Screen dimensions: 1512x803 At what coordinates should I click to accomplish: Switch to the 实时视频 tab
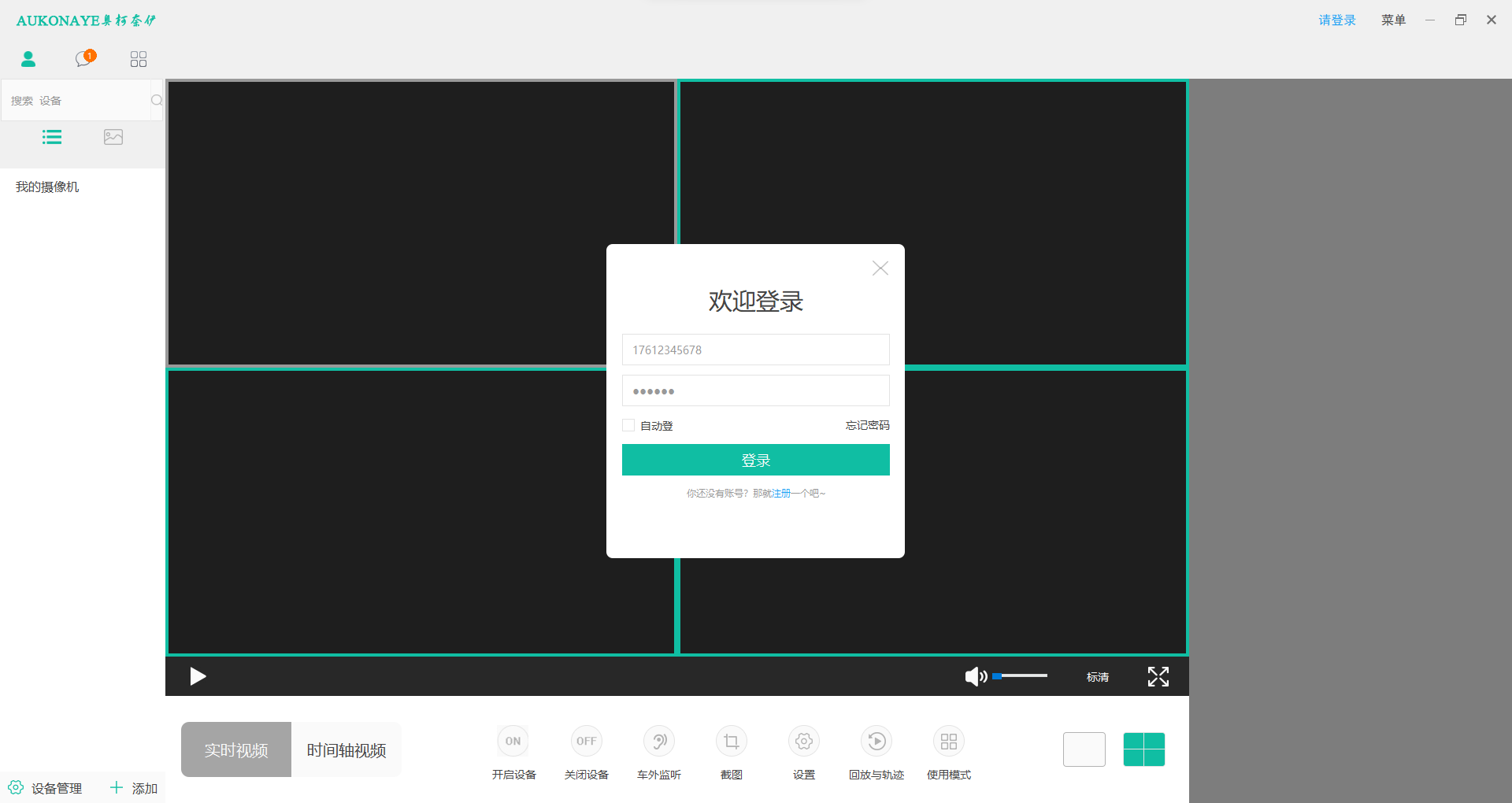pos(236,749)
